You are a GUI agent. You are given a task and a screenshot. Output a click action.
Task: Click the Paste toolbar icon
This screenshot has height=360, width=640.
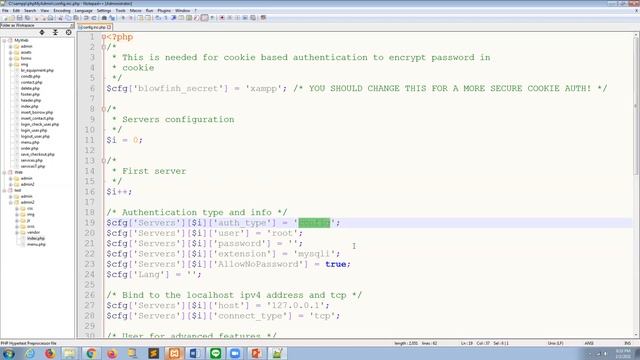click(76, 18)
